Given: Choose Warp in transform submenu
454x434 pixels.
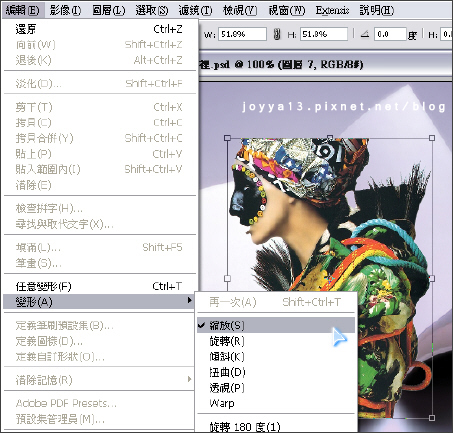Looking at the screenshot, I should [276, 403].
